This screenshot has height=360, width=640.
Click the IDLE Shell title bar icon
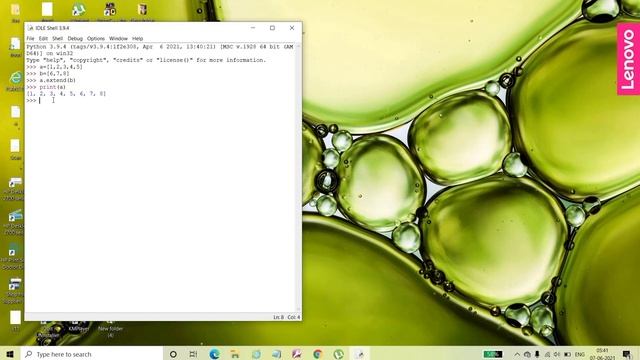point(30,28)
